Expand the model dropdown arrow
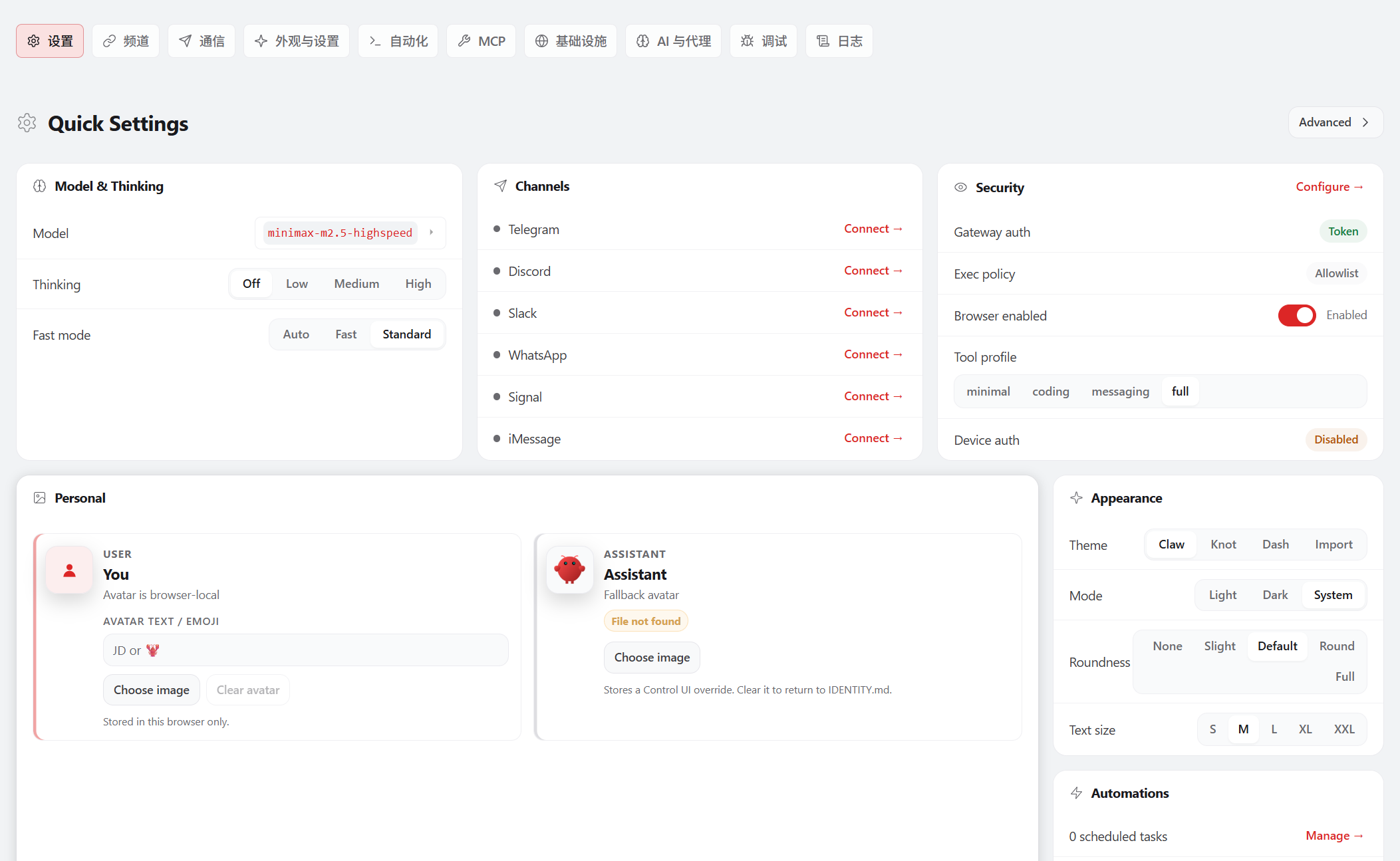The height and width of the screenshot is (861, 1400). [431, 233]
